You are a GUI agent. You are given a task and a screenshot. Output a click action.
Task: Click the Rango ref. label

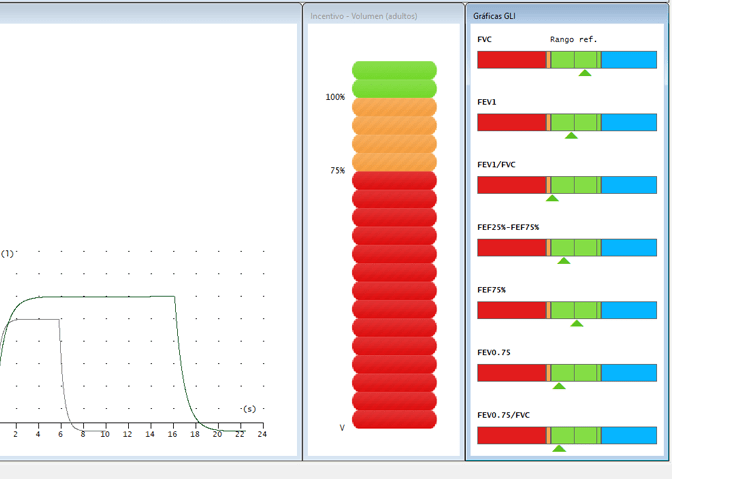coord(573,39)
